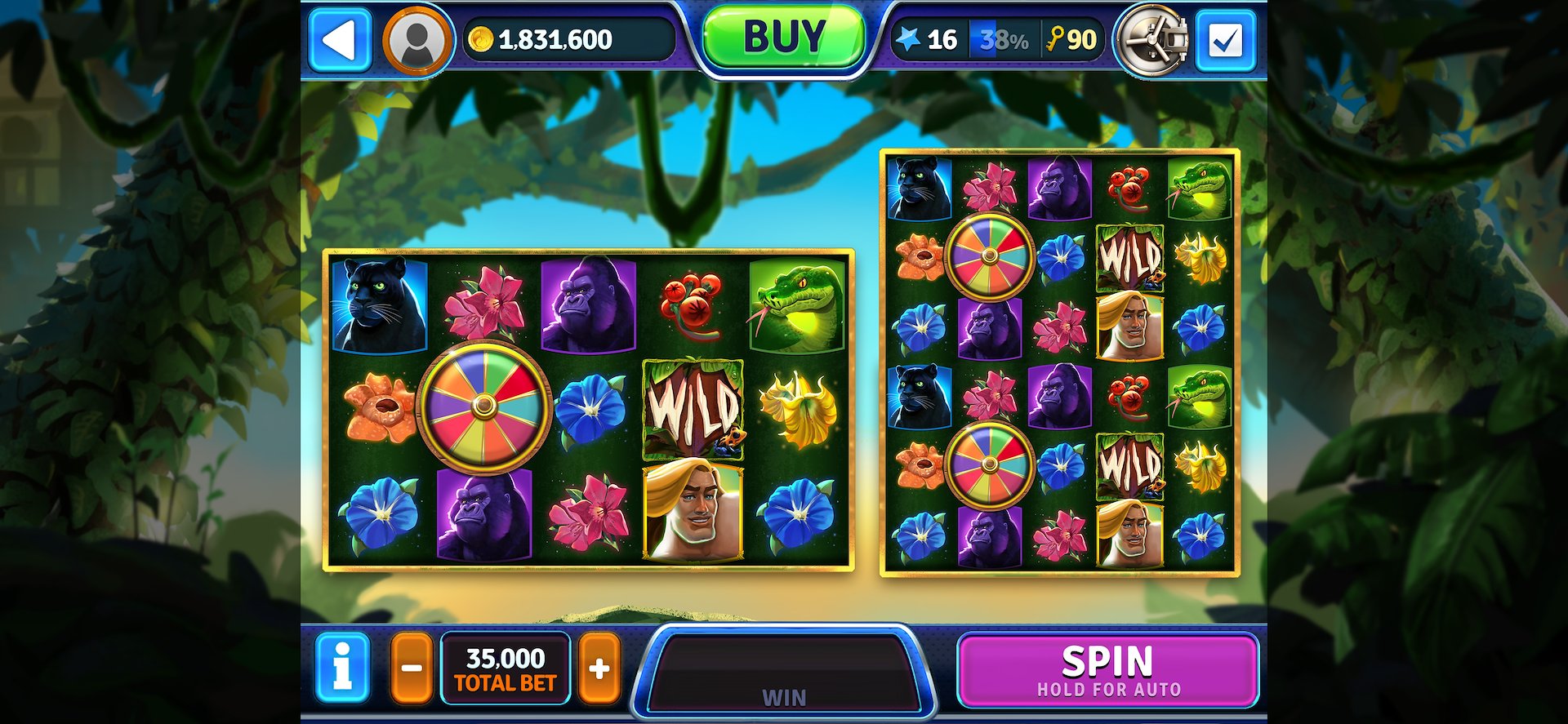This screenshot has height=724, width=1568.
Task: Click the blue star level icon
Action: 908,38
